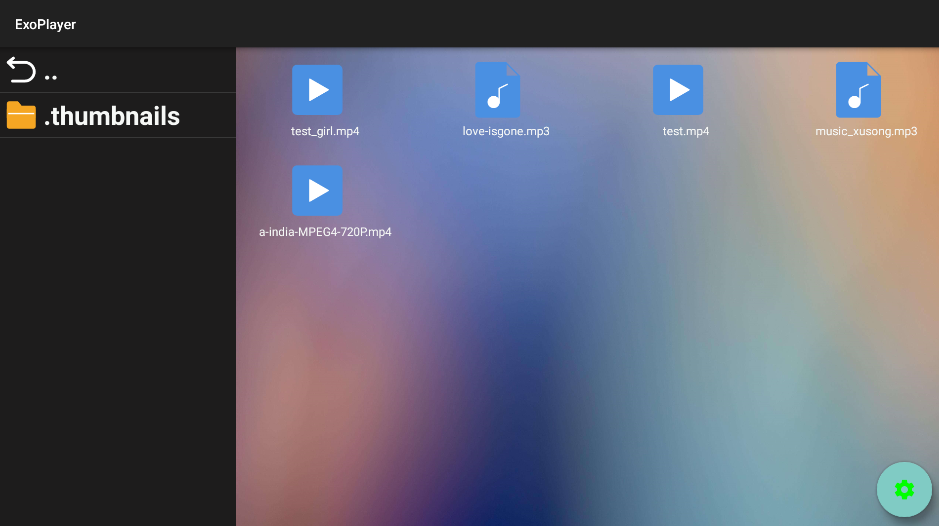Click the green settings gear button
The image size is (939, 526).
point(904,489)
